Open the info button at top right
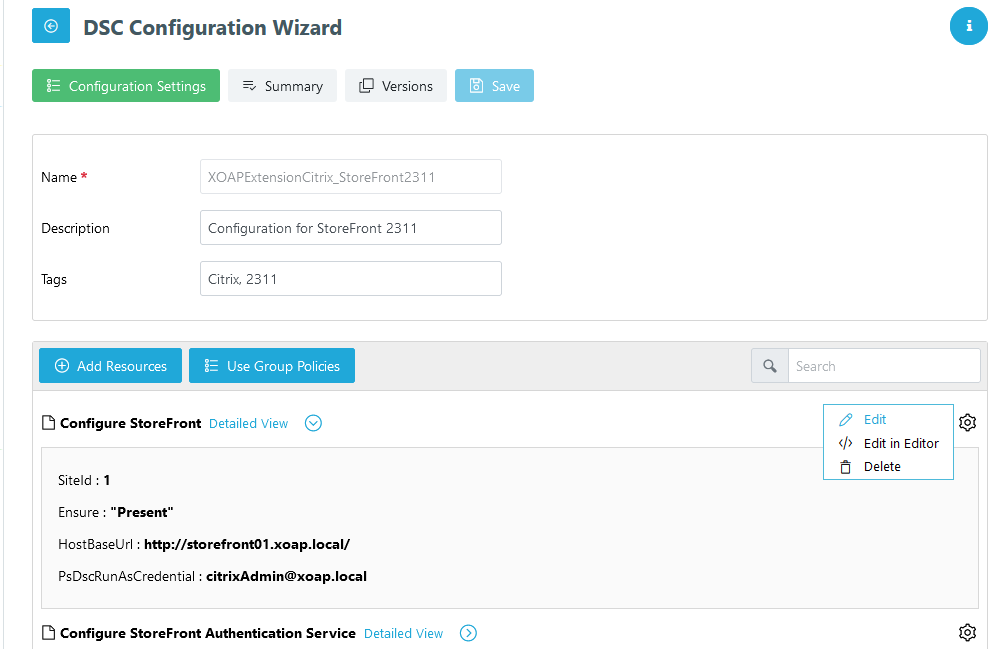This screenshot has width=990, height=649. (x=969, y=26)
